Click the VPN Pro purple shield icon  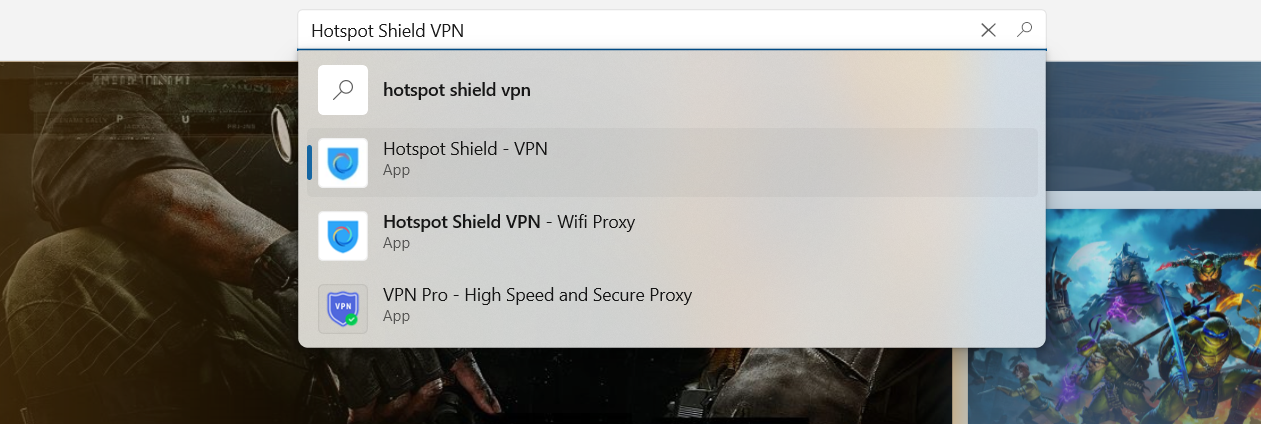[342, 308]
